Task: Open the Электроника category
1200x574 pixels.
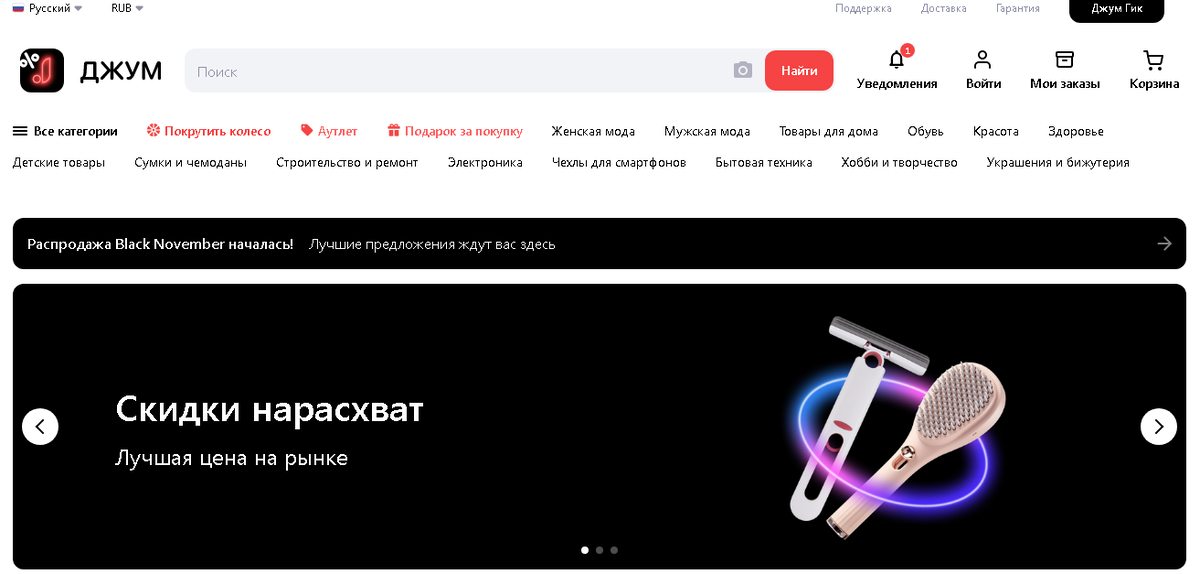Action: [485, 162]
